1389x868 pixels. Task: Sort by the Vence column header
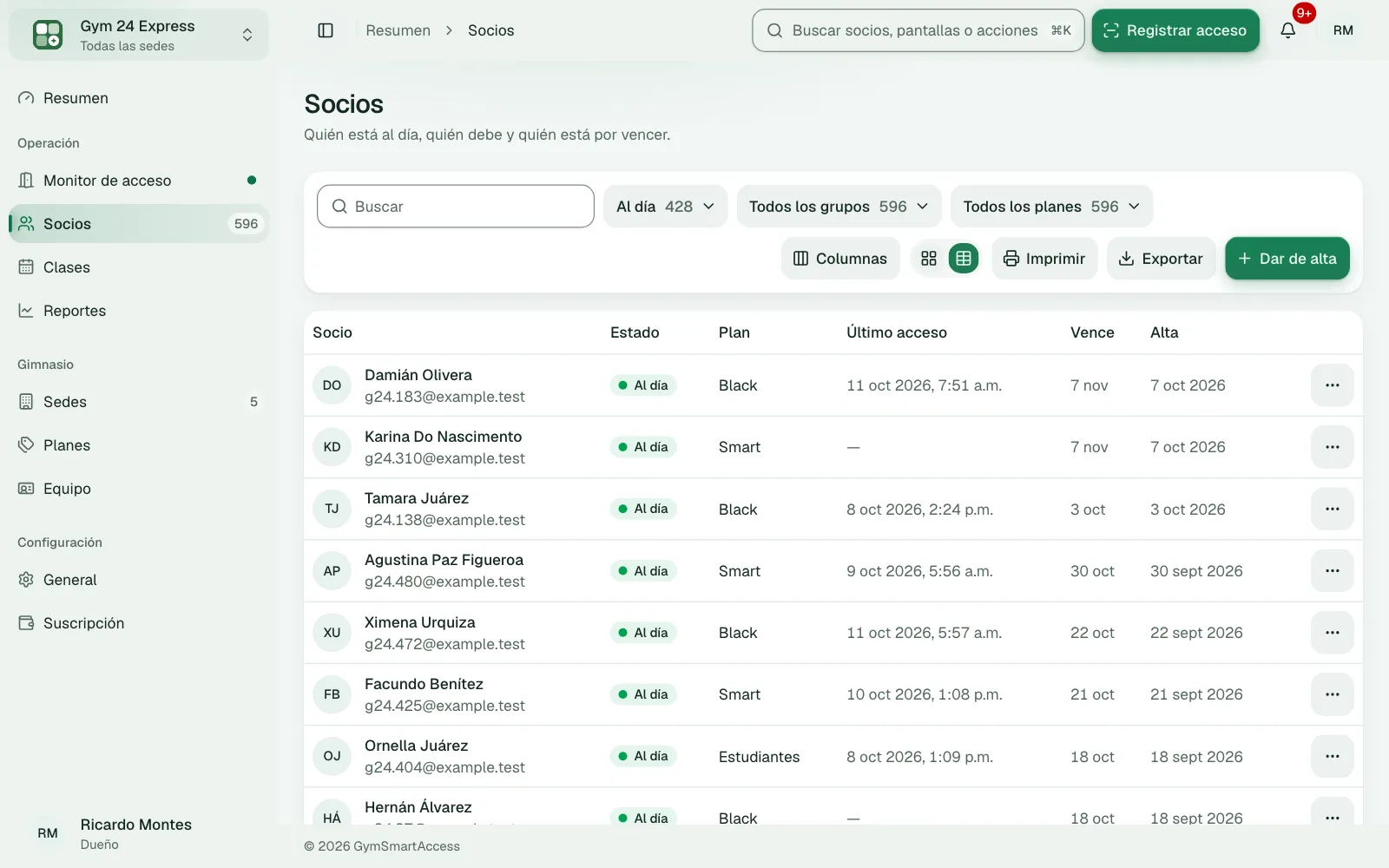[x=1092, y=332]
